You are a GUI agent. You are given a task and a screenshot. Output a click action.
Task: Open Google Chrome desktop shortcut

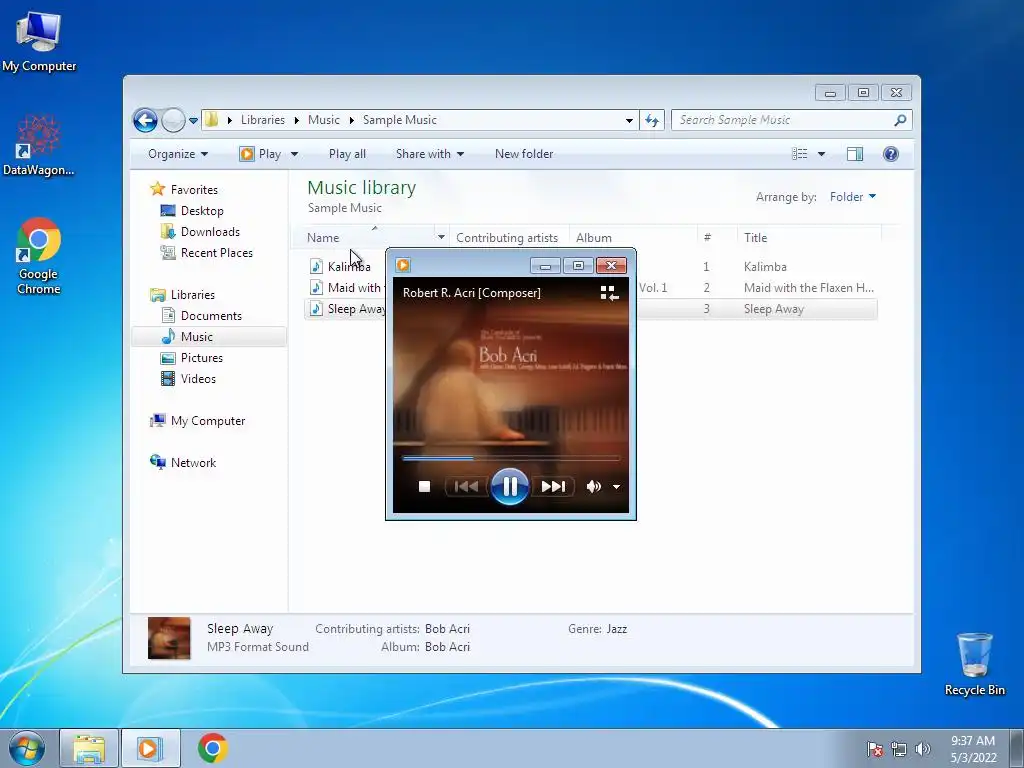pos(39,256)
